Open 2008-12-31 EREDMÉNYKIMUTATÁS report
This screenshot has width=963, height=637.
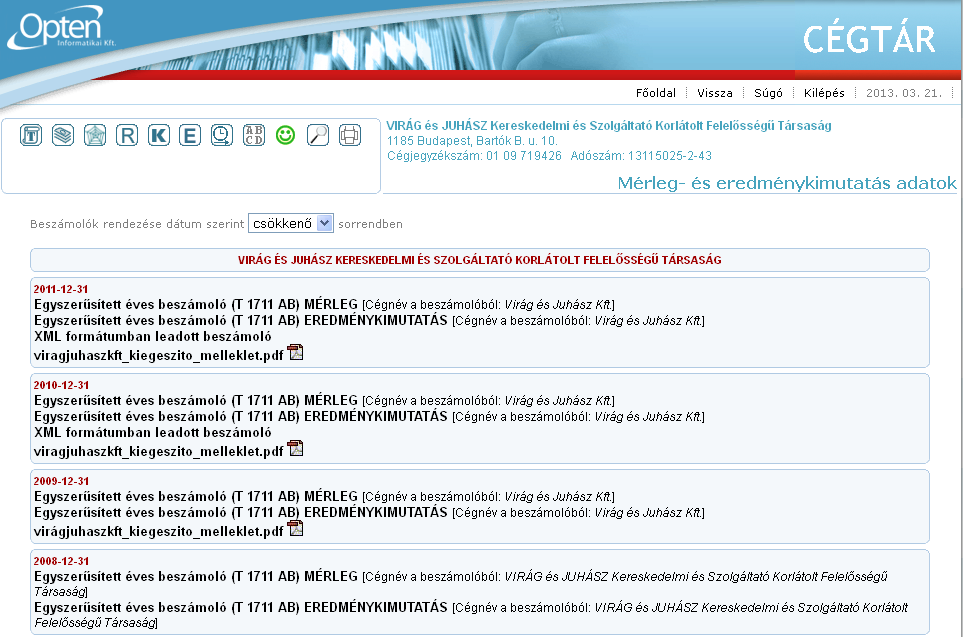(241, 607)
